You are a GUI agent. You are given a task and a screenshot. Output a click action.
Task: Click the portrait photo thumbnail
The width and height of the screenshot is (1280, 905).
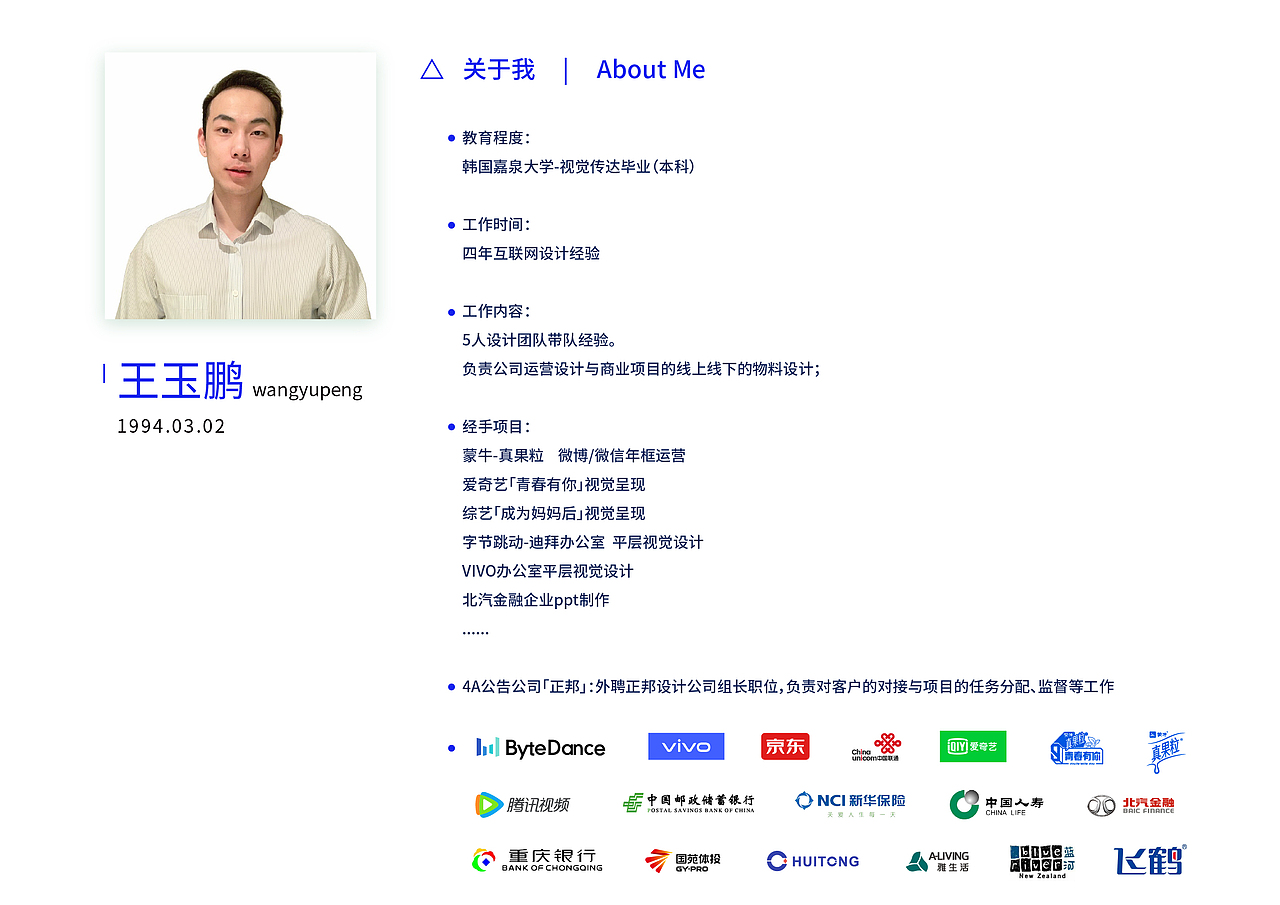240,186
